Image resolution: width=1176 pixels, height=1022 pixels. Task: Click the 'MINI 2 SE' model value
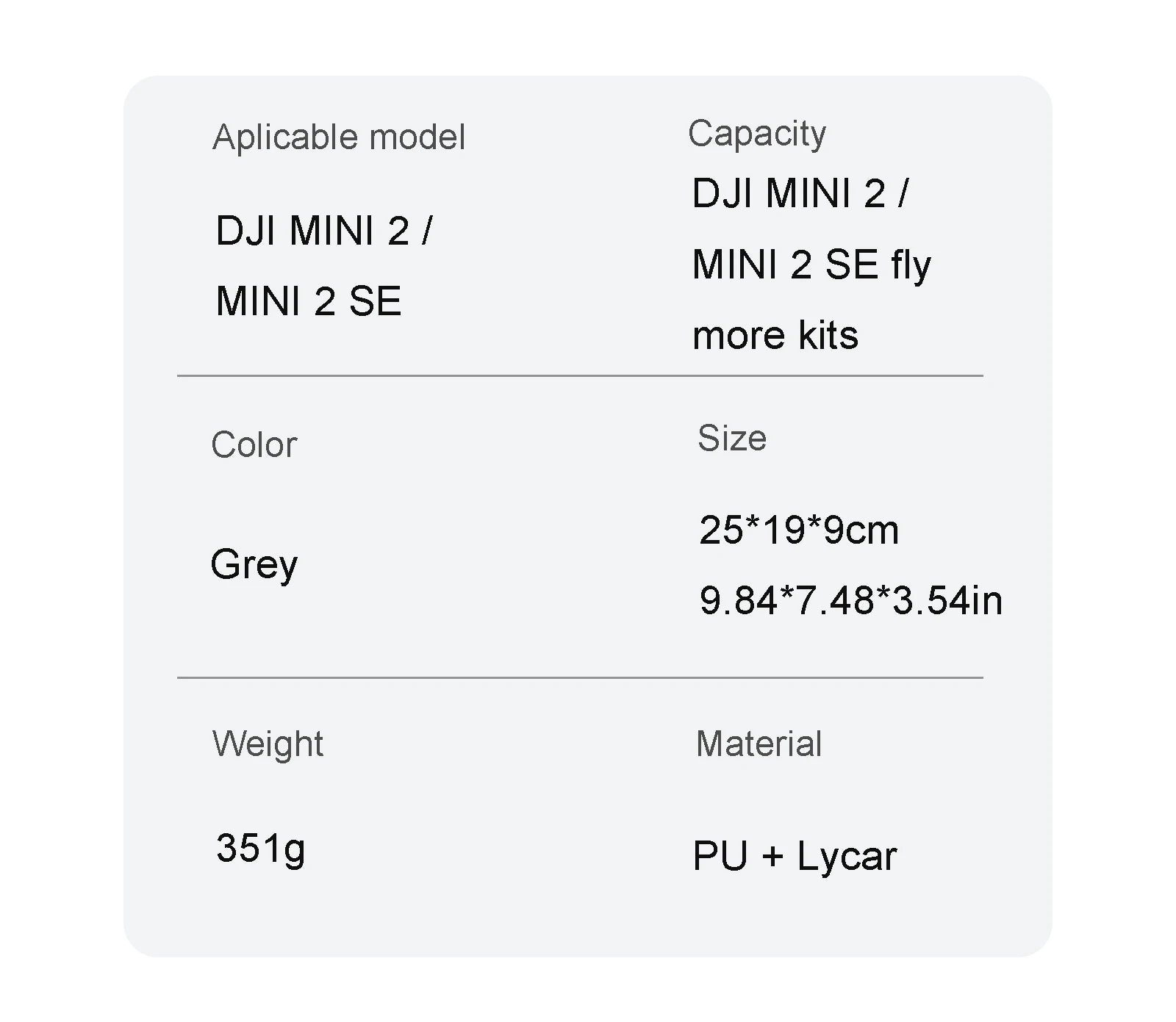pyautogui.click(x=309, y=301)
